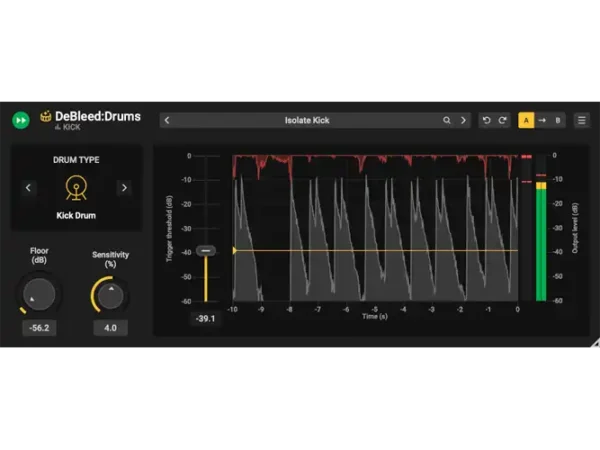The height and width of the screenshot is (450, 600).
Task: Click the Floor value field -56.2
Action: (x=39, y=328)
